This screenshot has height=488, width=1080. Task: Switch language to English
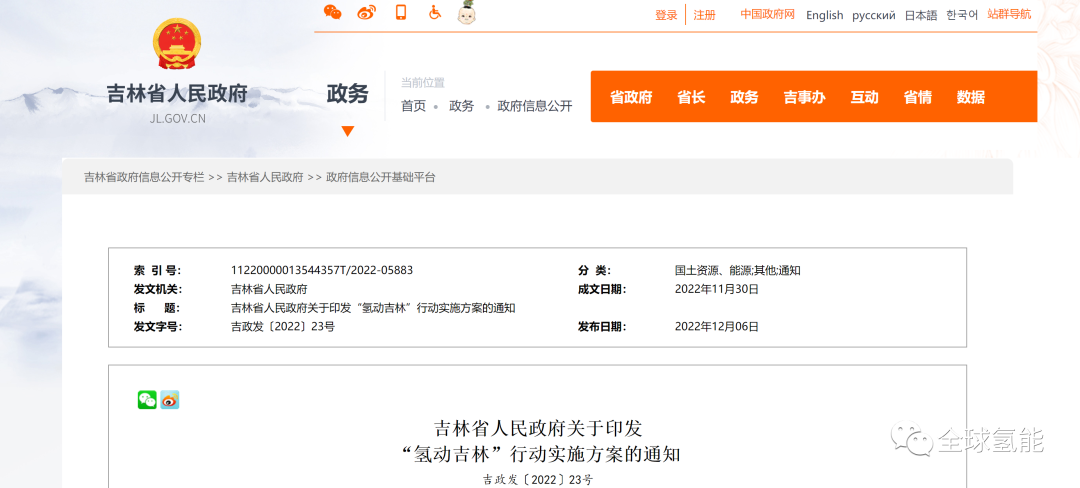(824, 15)
